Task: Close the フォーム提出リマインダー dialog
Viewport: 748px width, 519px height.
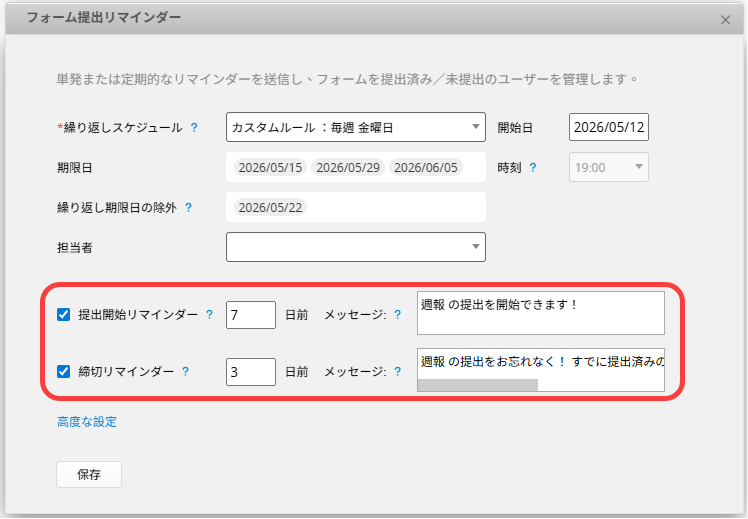Action: tap(725, 20)
